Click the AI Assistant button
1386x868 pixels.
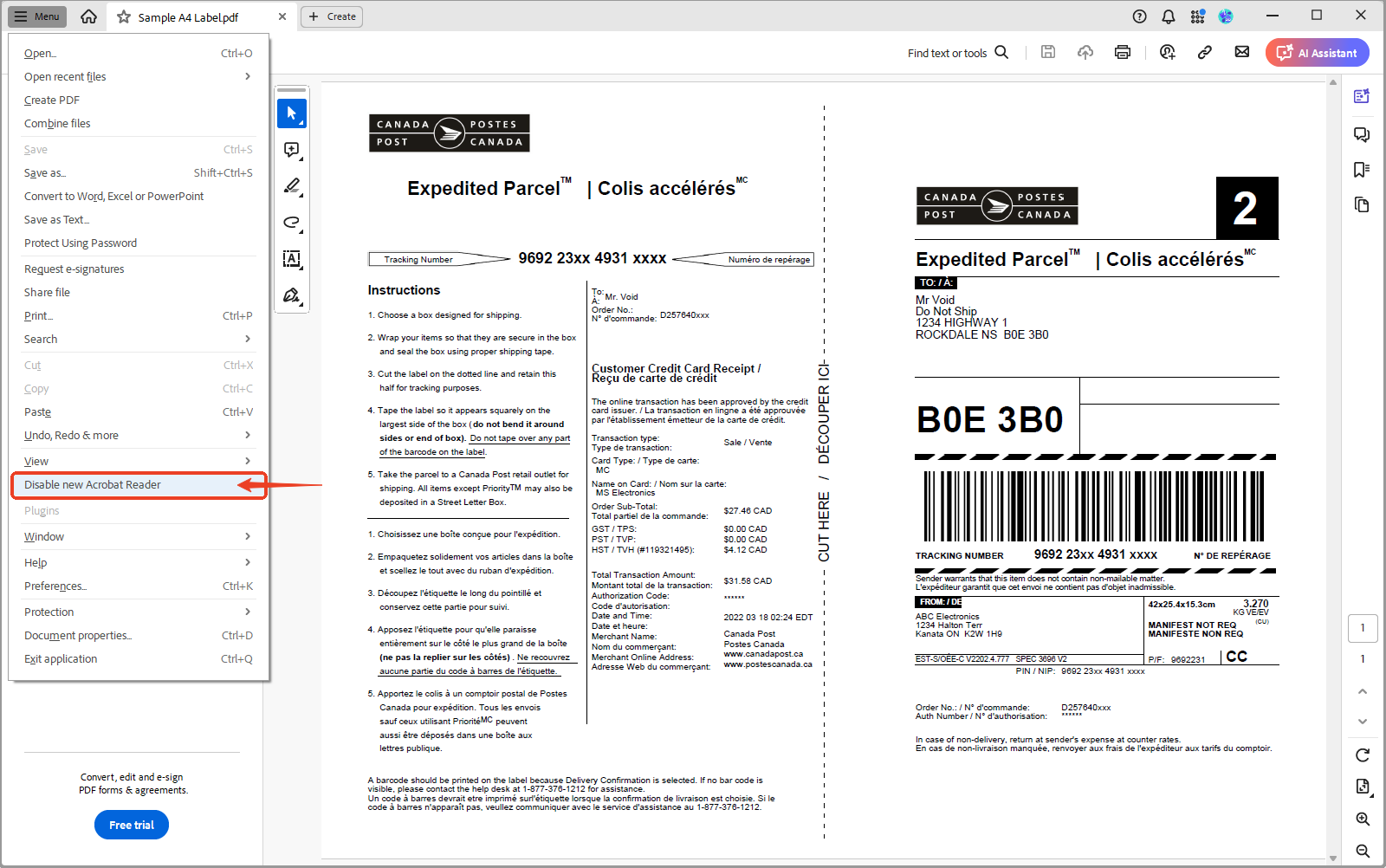point(1318,53)
